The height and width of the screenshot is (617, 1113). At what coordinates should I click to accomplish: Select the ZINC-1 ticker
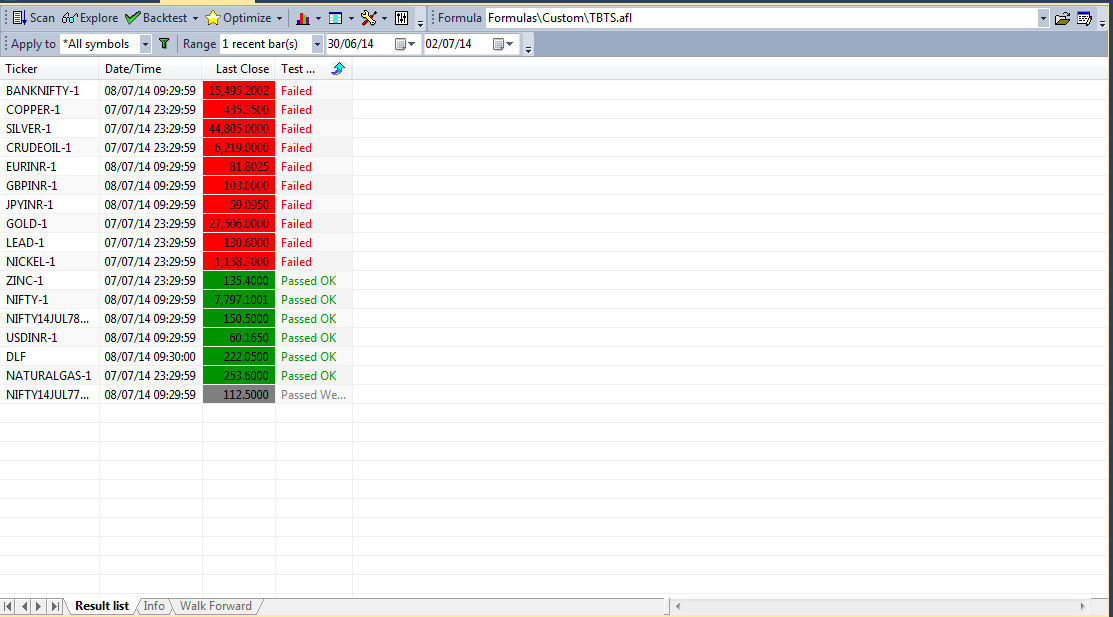coord(24,281)
